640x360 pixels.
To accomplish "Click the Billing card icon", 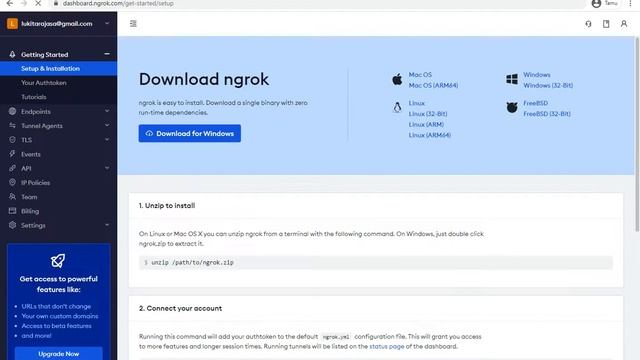I will [12, 211].
